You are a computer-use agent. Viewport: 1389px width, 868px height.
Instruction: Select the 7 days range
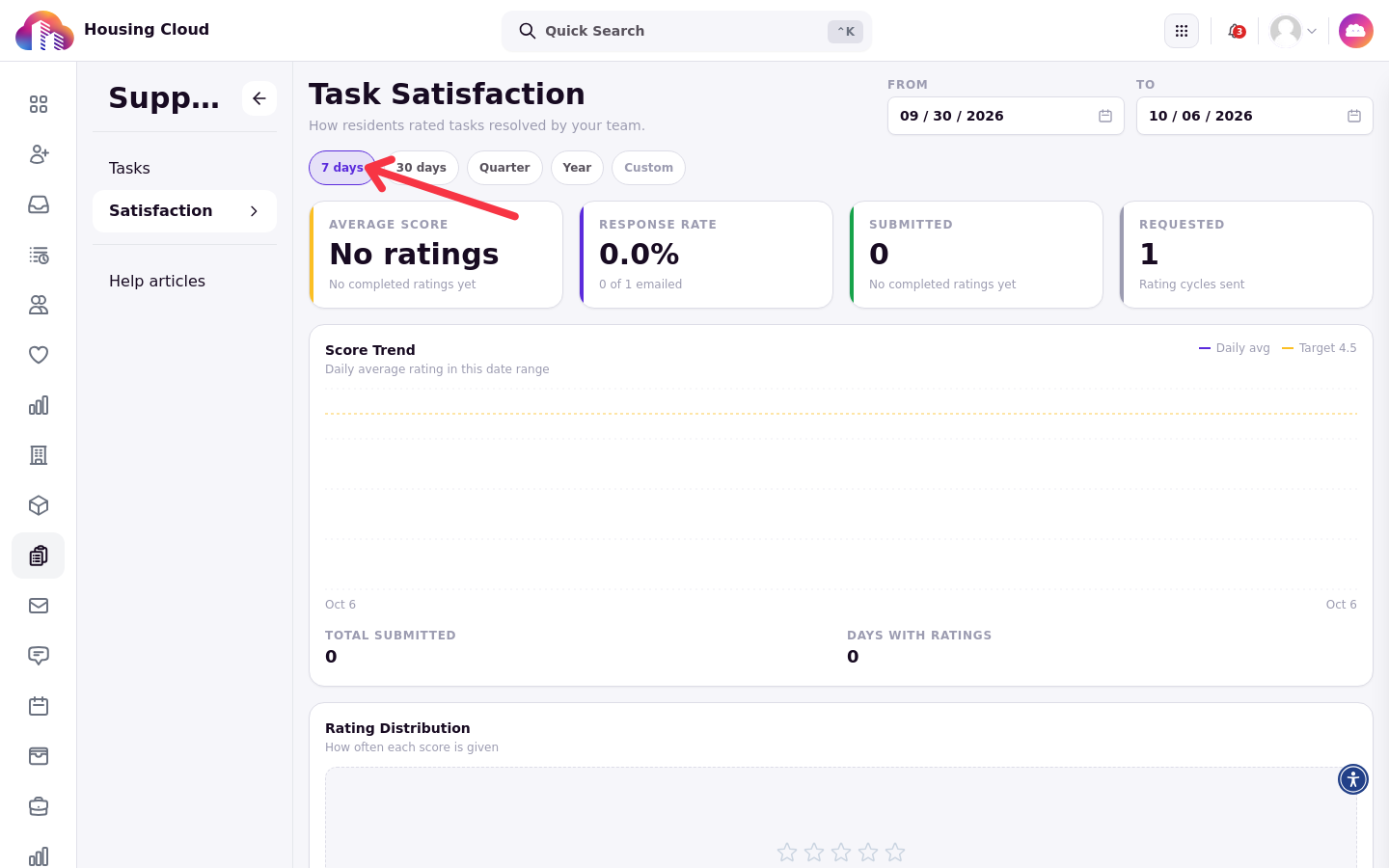(342, 168)
